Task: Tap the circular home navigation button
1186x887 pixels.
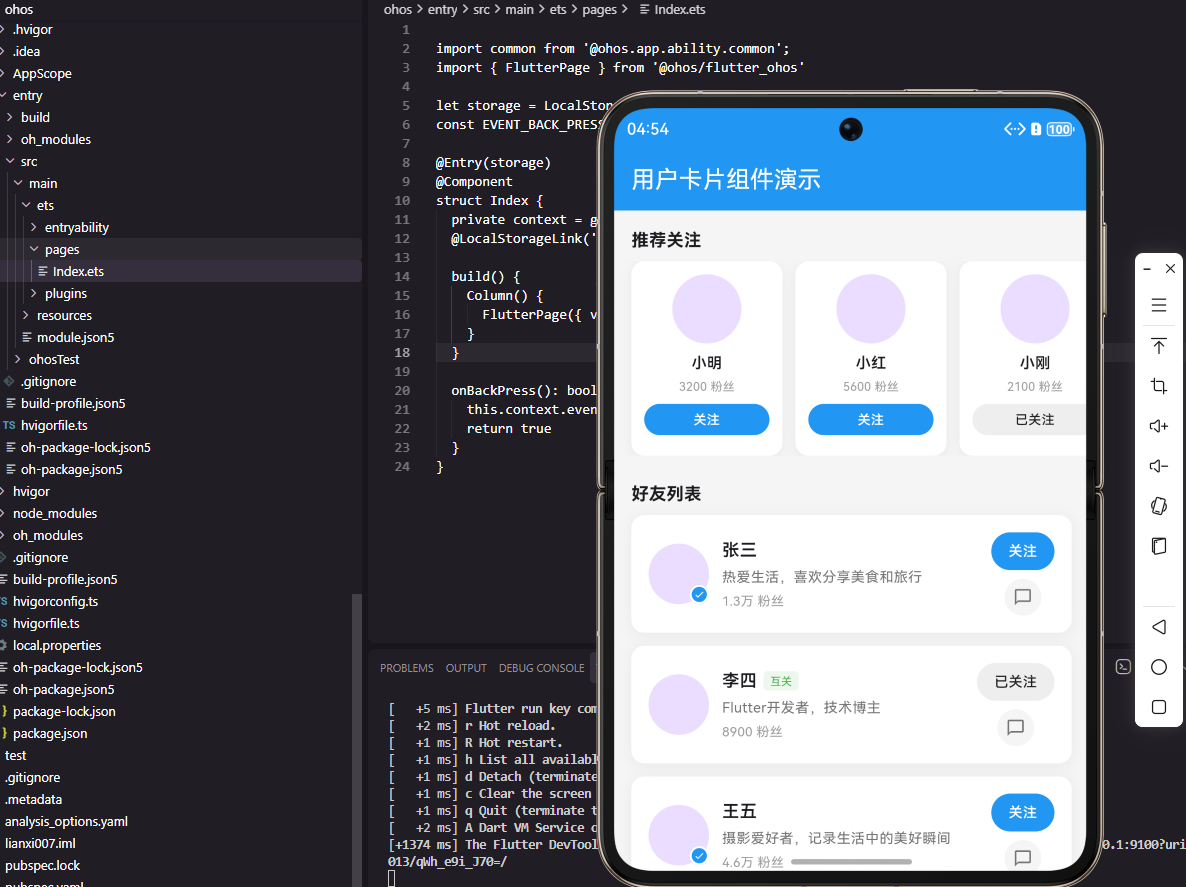Action: 1158,667
